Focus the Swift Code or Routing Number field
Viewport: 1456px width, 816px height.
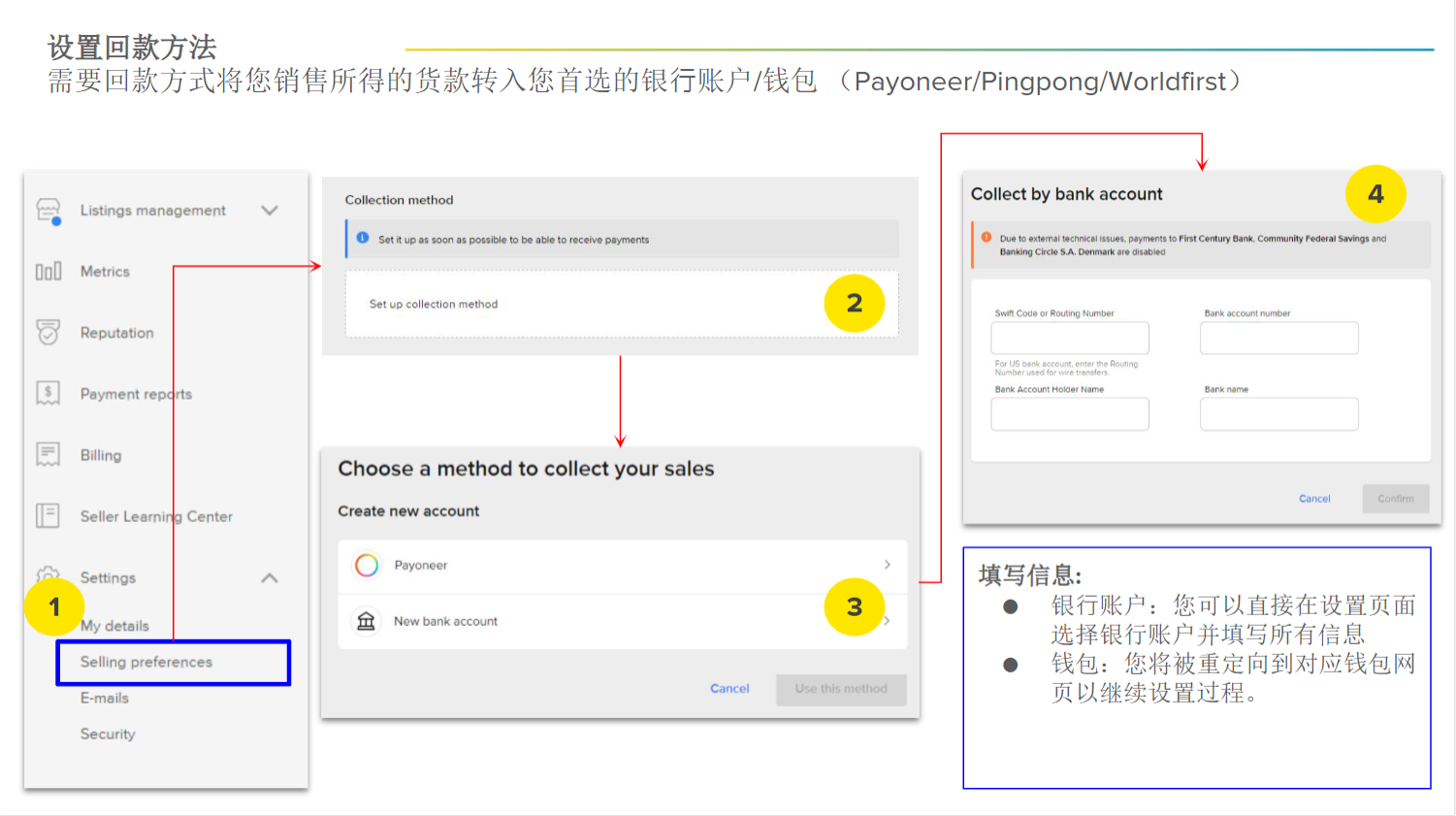pyautogui.click(x=1070, y=338)
